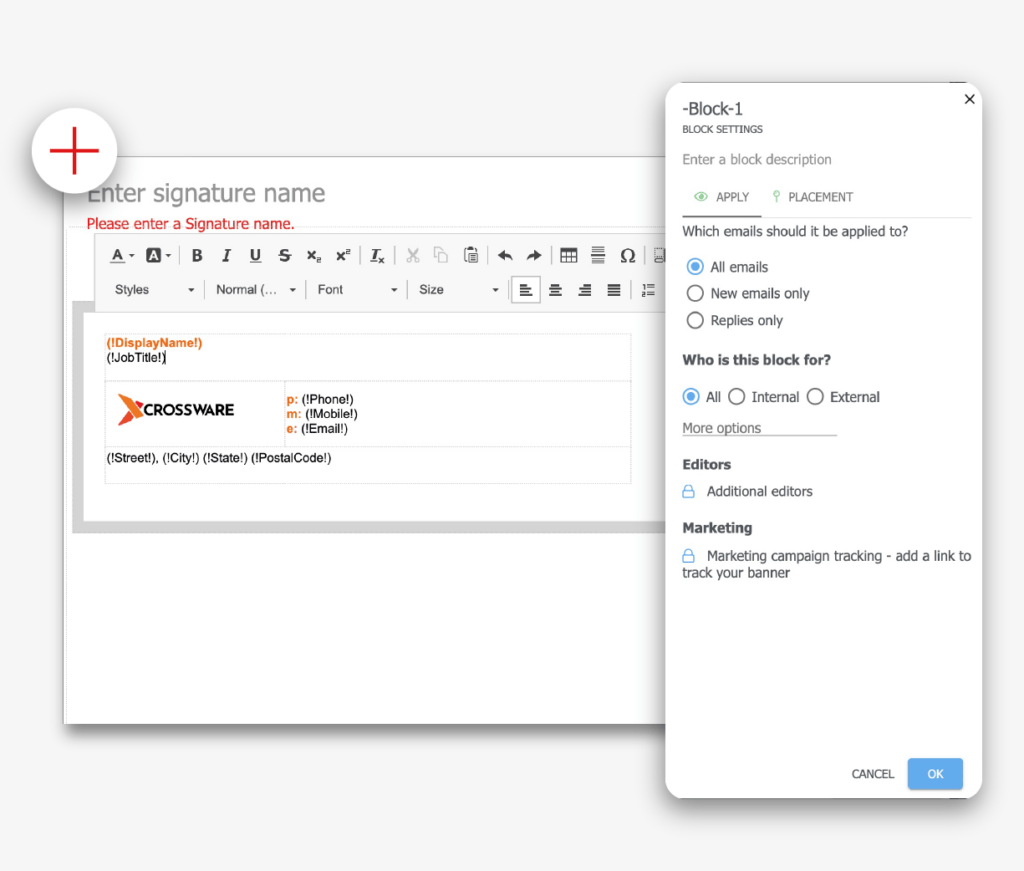Insert special character with Omega icon
This screenshot has width=1024, height=871.
point(627,256)
